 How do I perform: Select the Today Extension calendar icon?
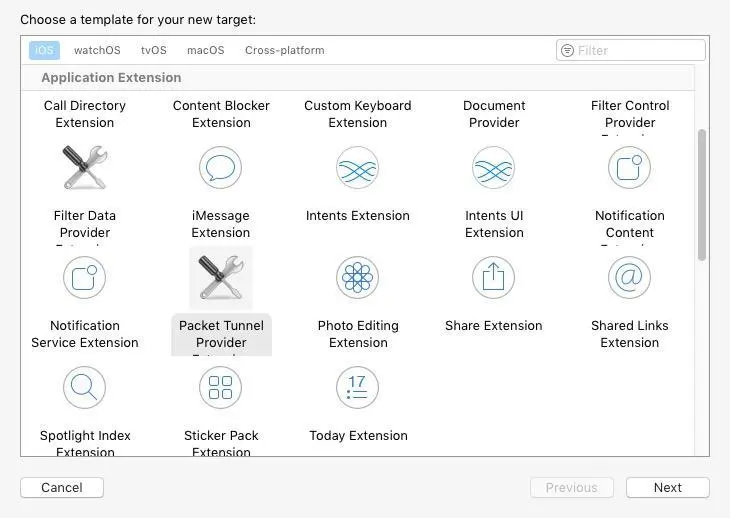(357, 387)
